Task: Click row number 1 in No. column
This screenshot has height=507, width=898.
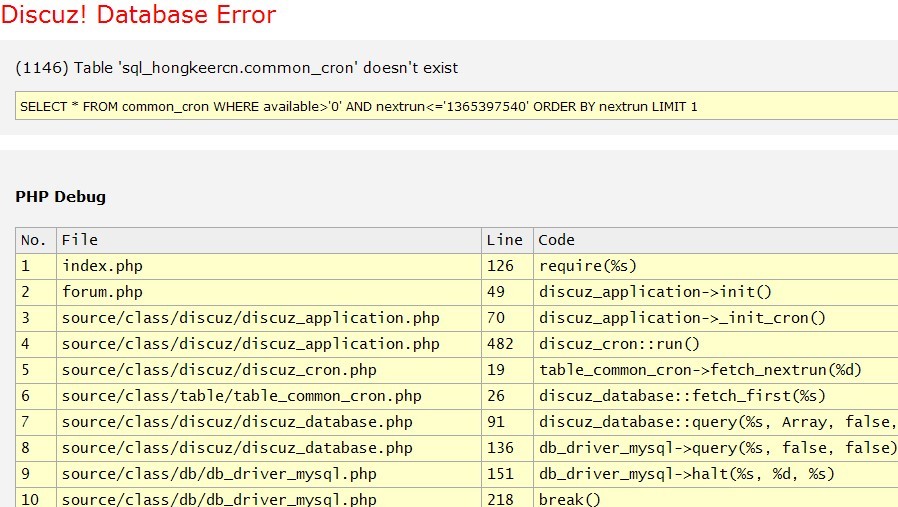Action: pos(25,266)
